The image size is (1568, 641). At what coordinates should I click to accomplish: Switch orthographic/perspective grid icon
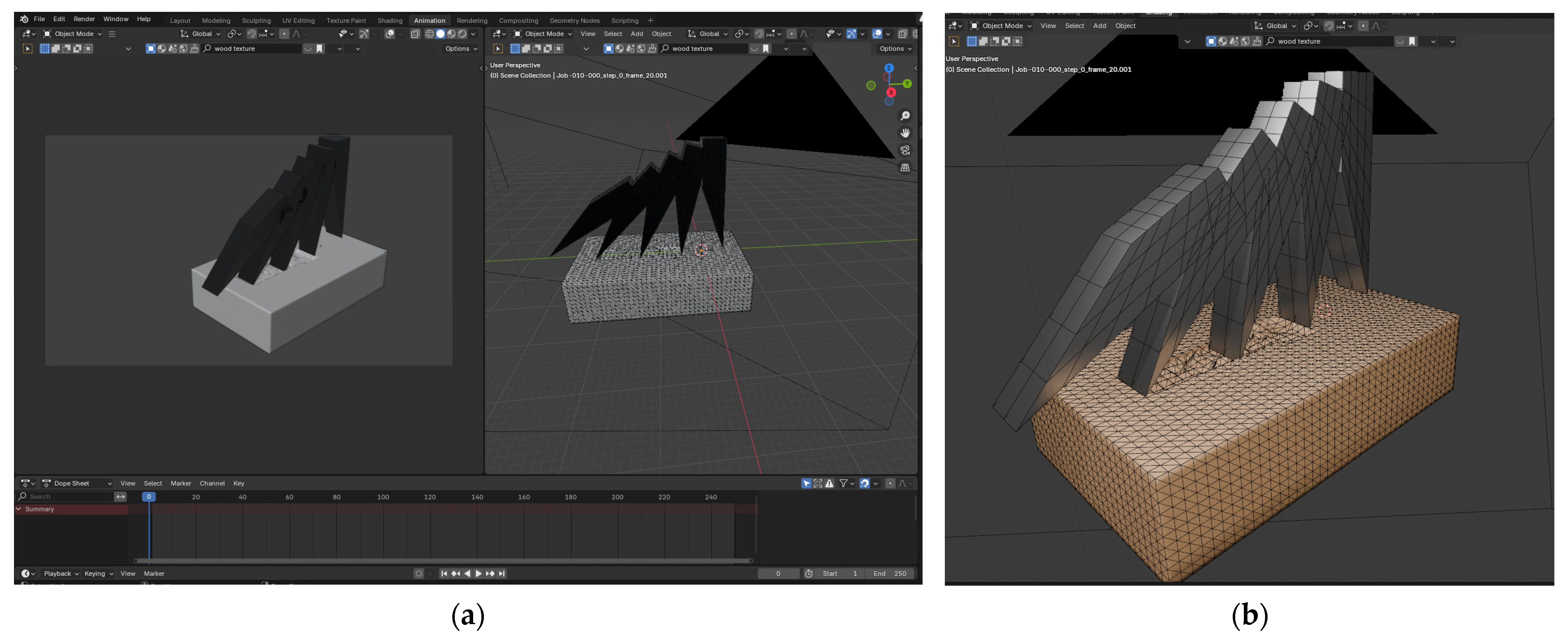pos(905,167)
